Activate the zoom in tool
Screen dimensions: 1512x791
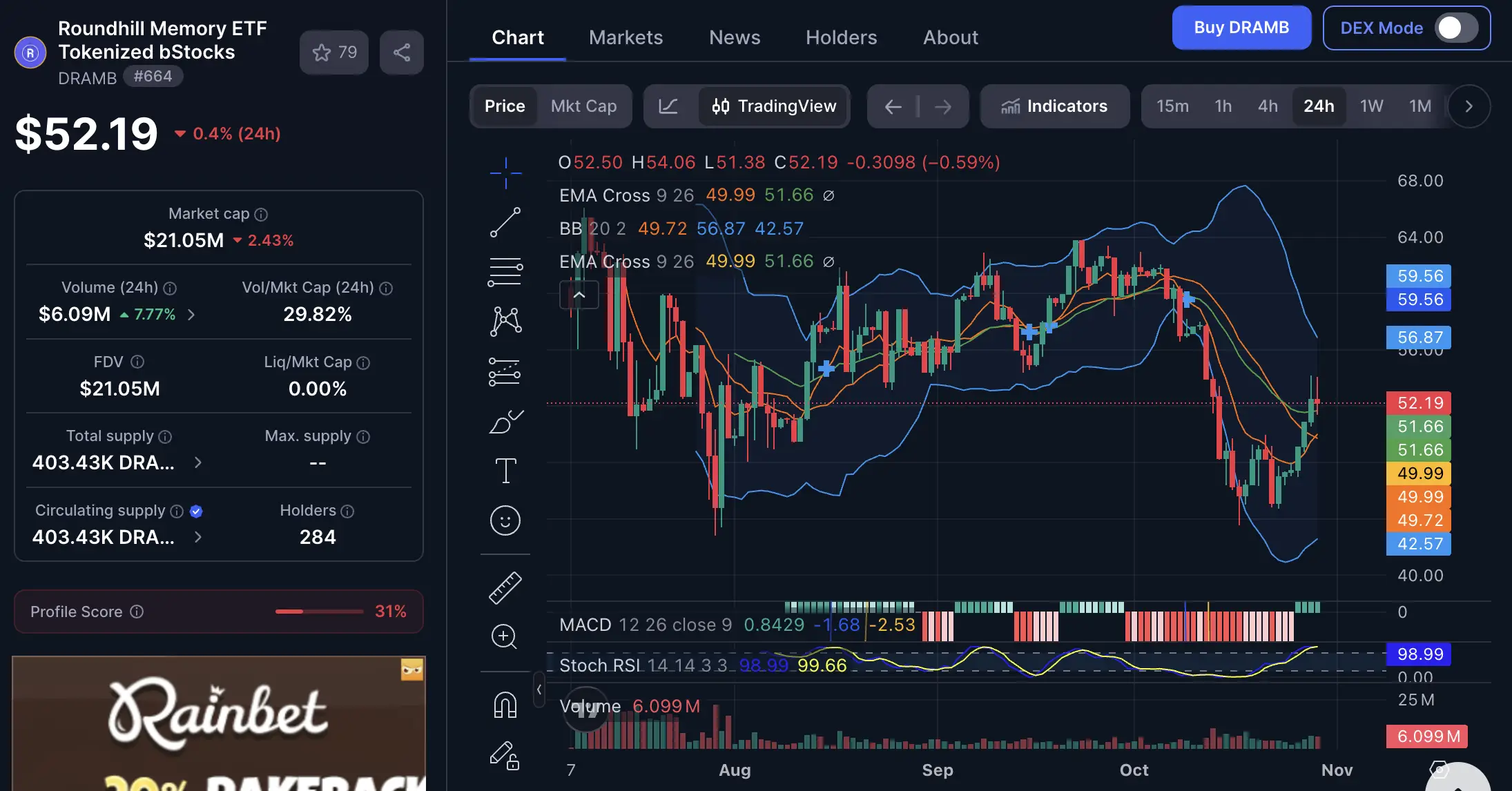[504, 636]
